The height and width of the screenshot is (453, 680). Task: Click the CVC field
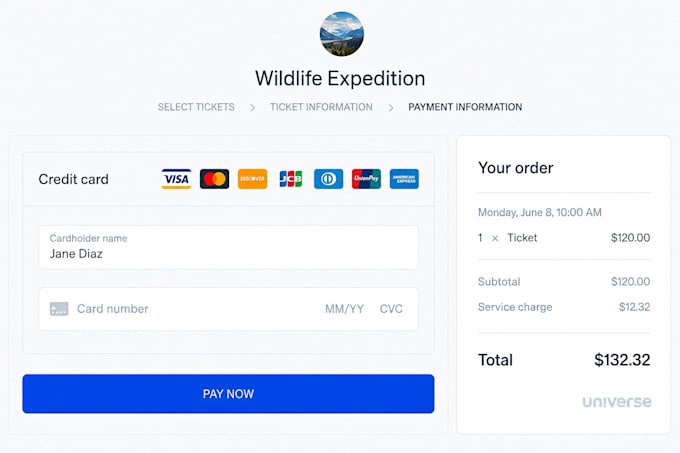[x=391, y=309]
